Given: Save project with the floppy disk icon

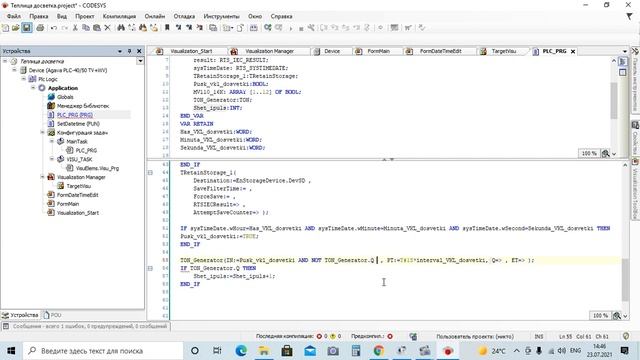Looking at the screenshot, I should pyautogui.click(x=27, y=28).
